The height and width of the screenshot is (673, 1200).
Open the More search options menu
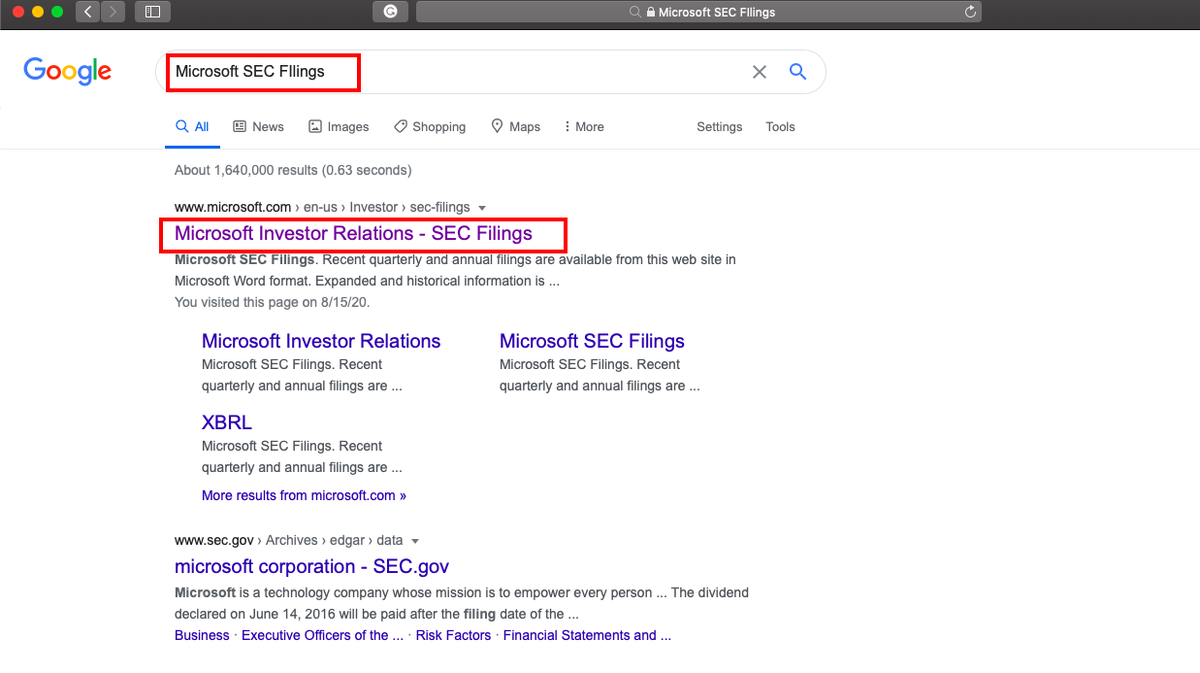point(584,127)
